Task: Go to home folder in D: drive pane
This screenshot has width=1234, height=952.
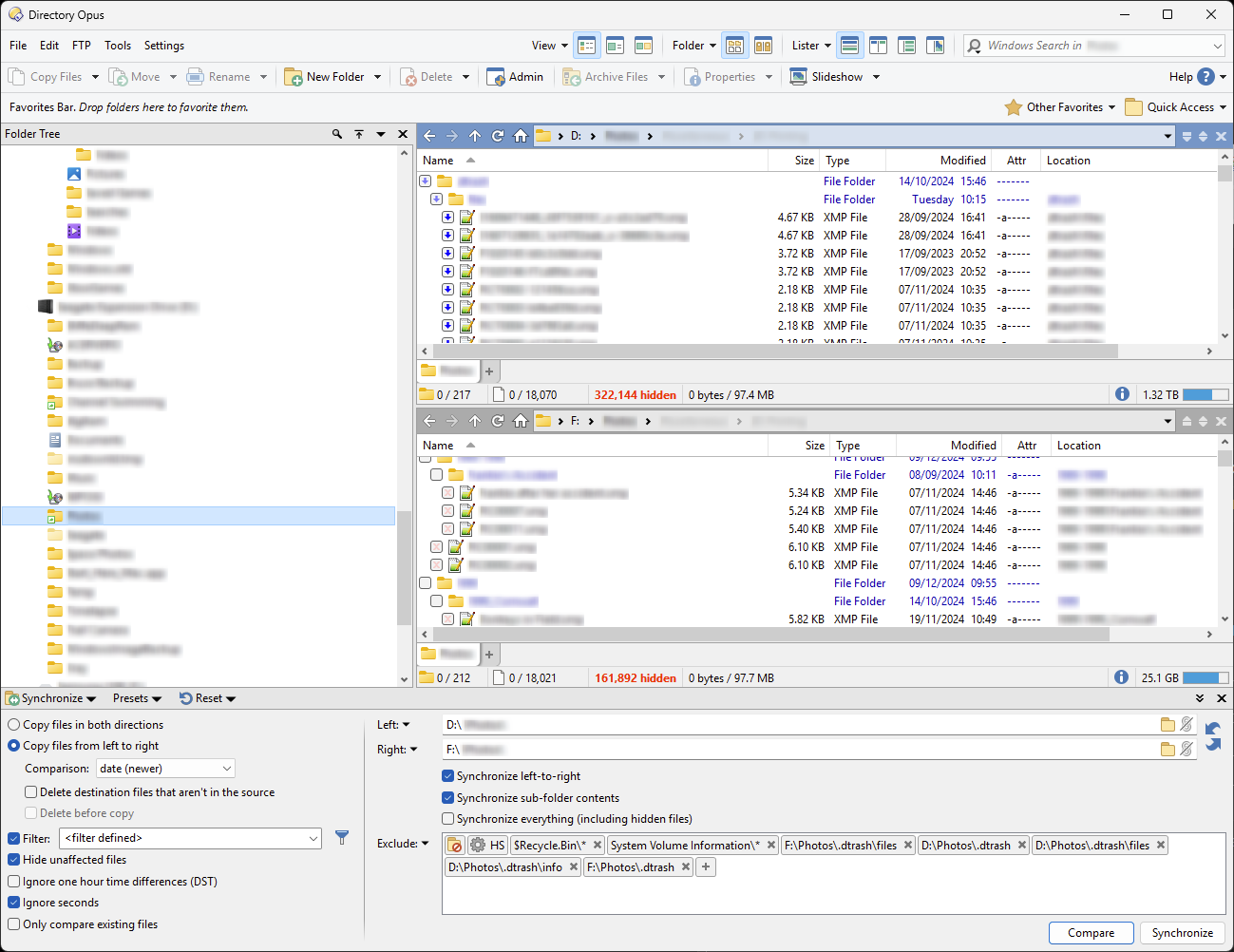Action: pyautogui.click(x=521, y=136)
